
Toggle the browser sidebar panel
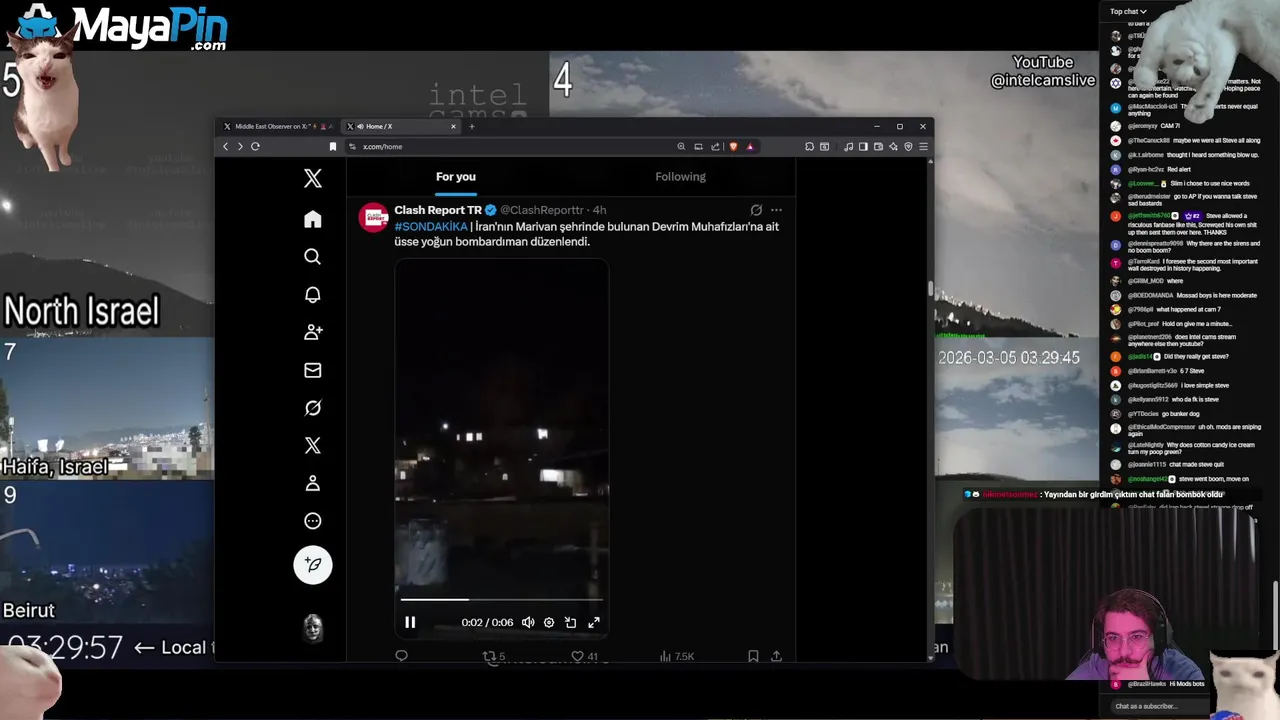tap(863, 146)
